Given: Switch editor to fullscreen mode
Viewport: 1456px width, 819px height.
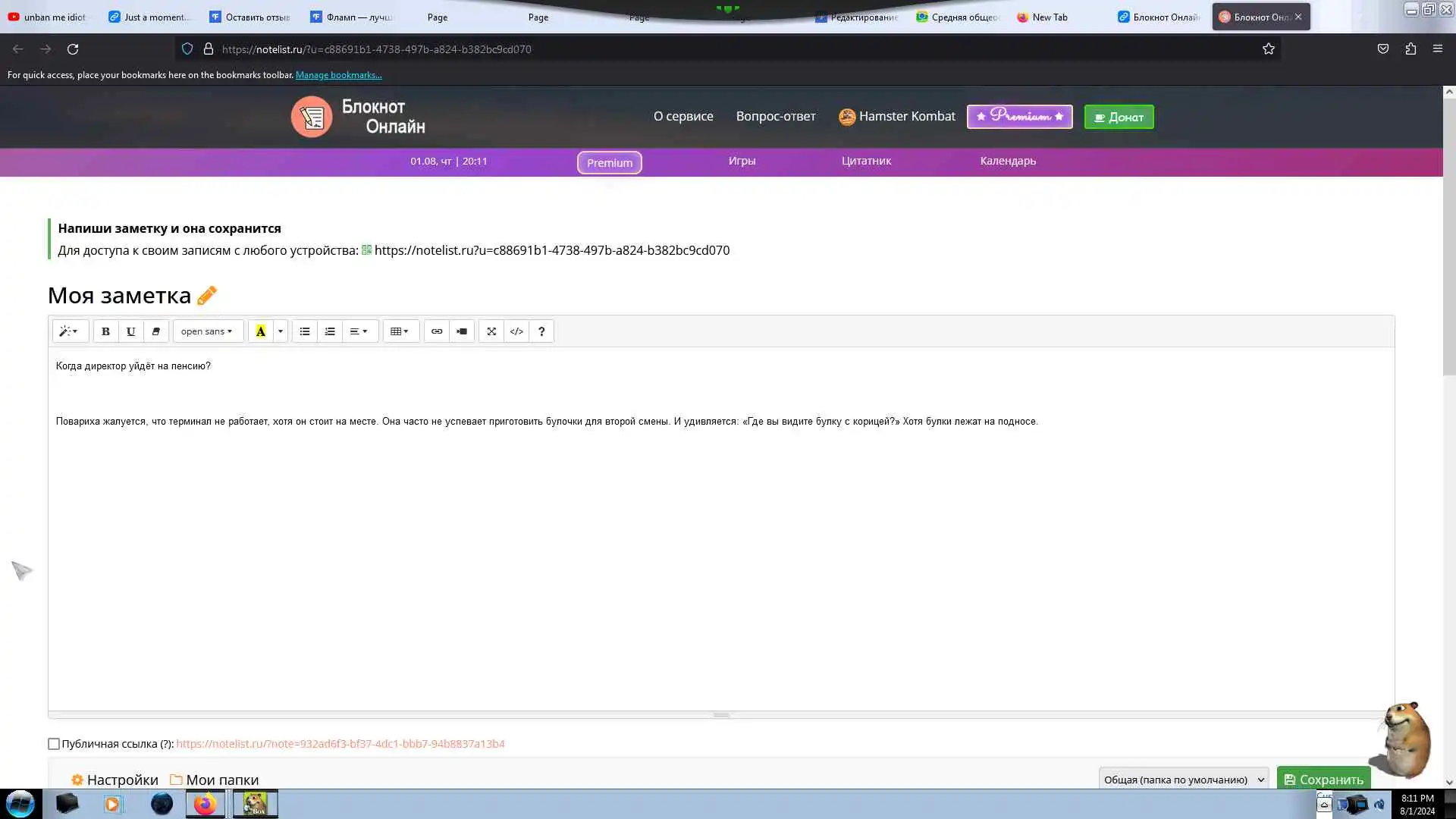Looking at the screenshot, I should coord(491,331).
